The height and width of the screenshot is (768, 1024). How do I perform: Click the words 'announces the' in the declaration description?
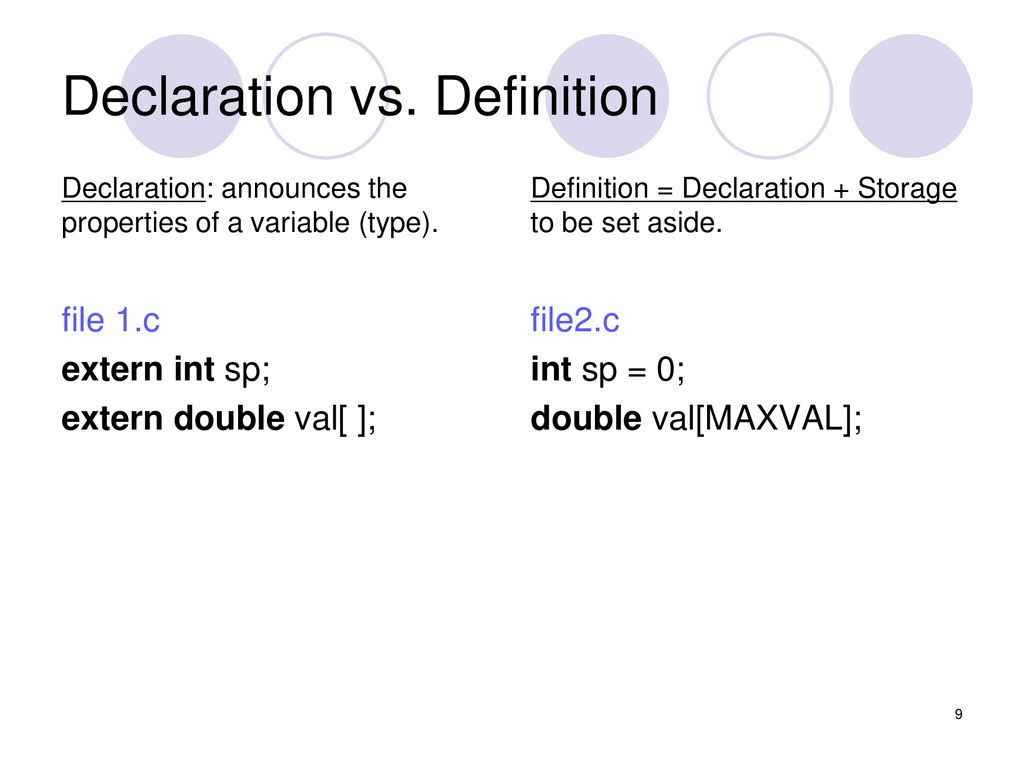tap(314, 189)
